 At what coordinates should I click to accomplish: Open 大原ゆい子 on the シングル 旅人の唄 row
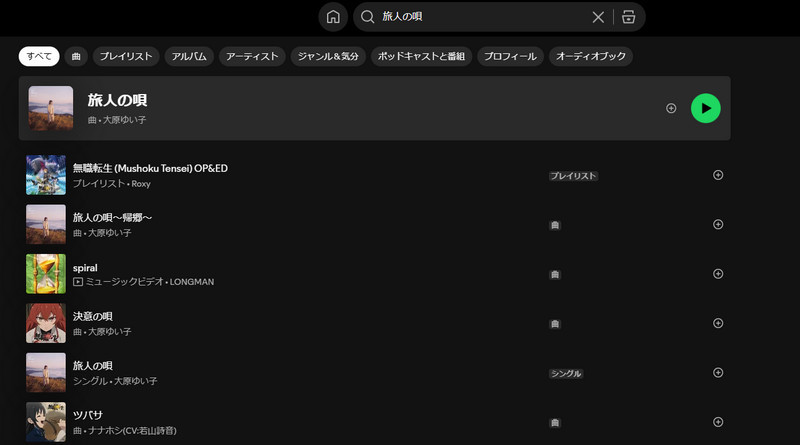click(136, 381)
